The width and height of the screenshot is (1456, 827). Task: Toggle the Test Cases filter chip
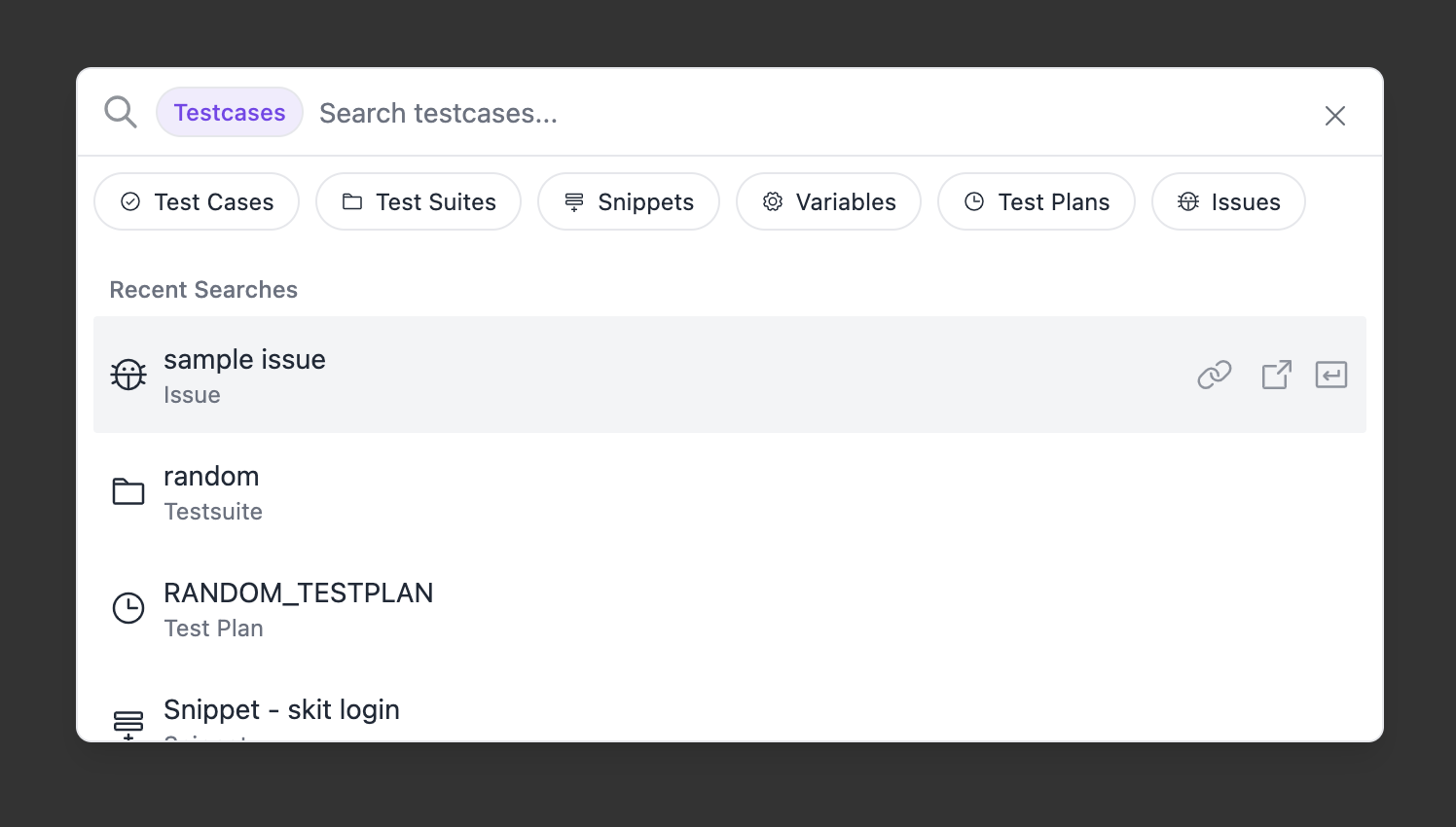[196, 201]
